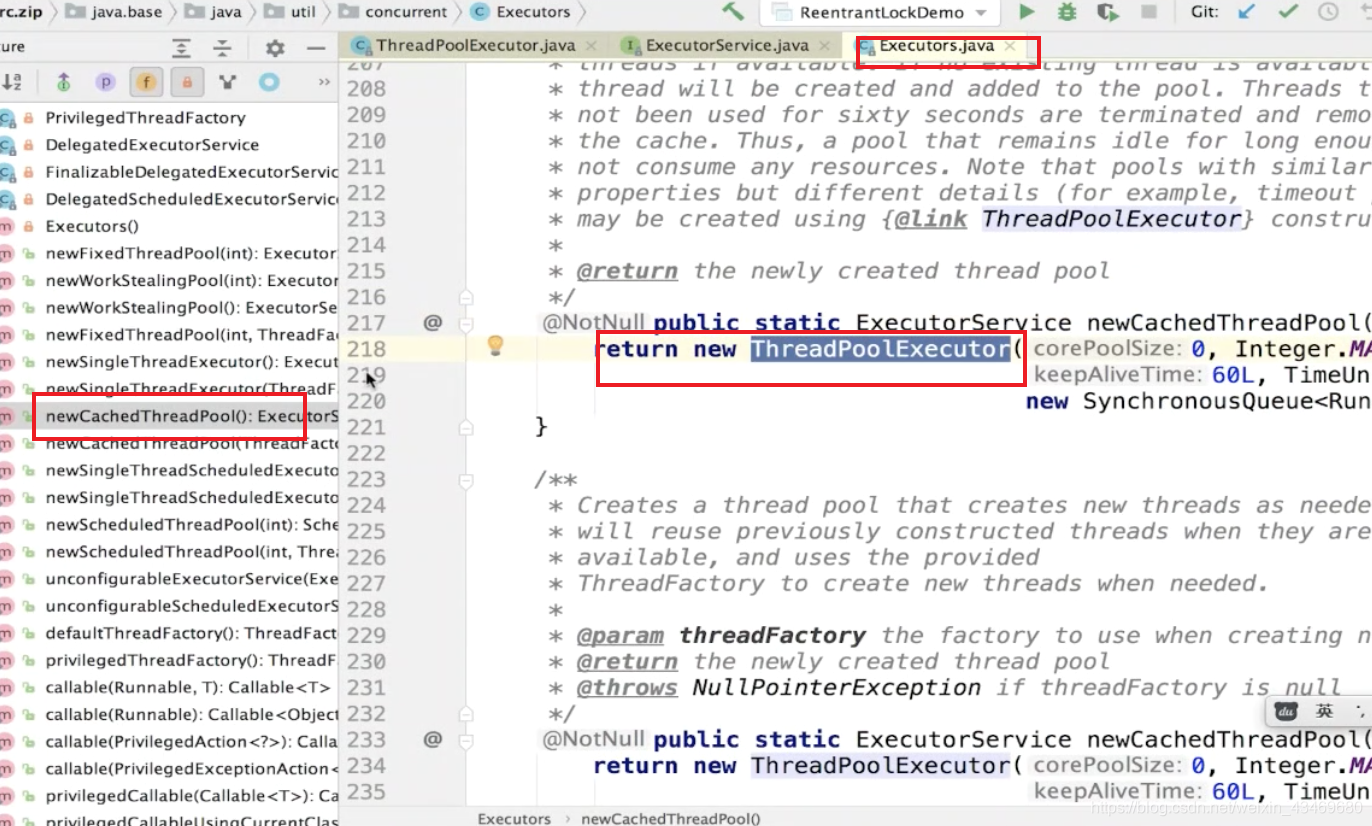Click the 英 input method indicator

tap(1325, 711)
